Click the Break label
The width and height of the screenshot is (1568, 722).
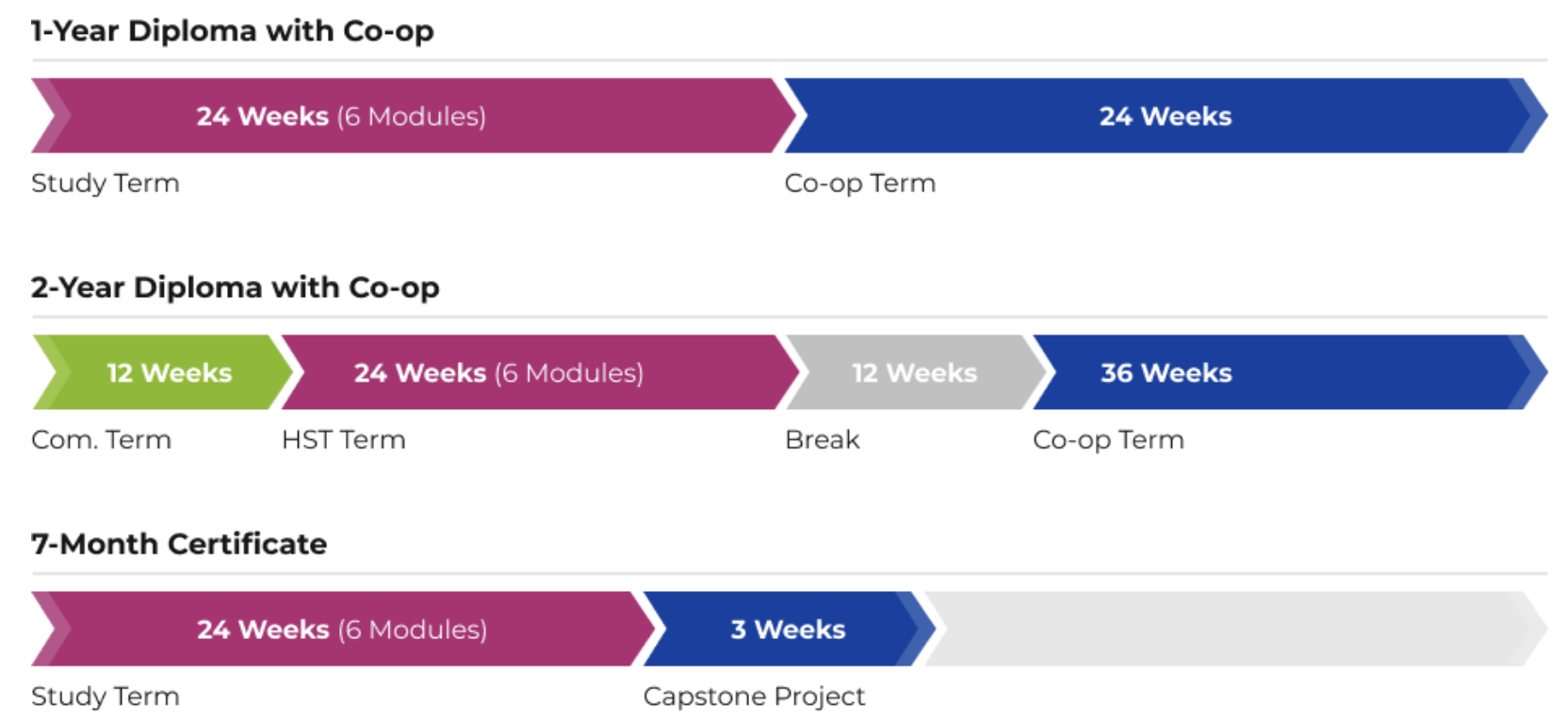[x=822, y=439]
